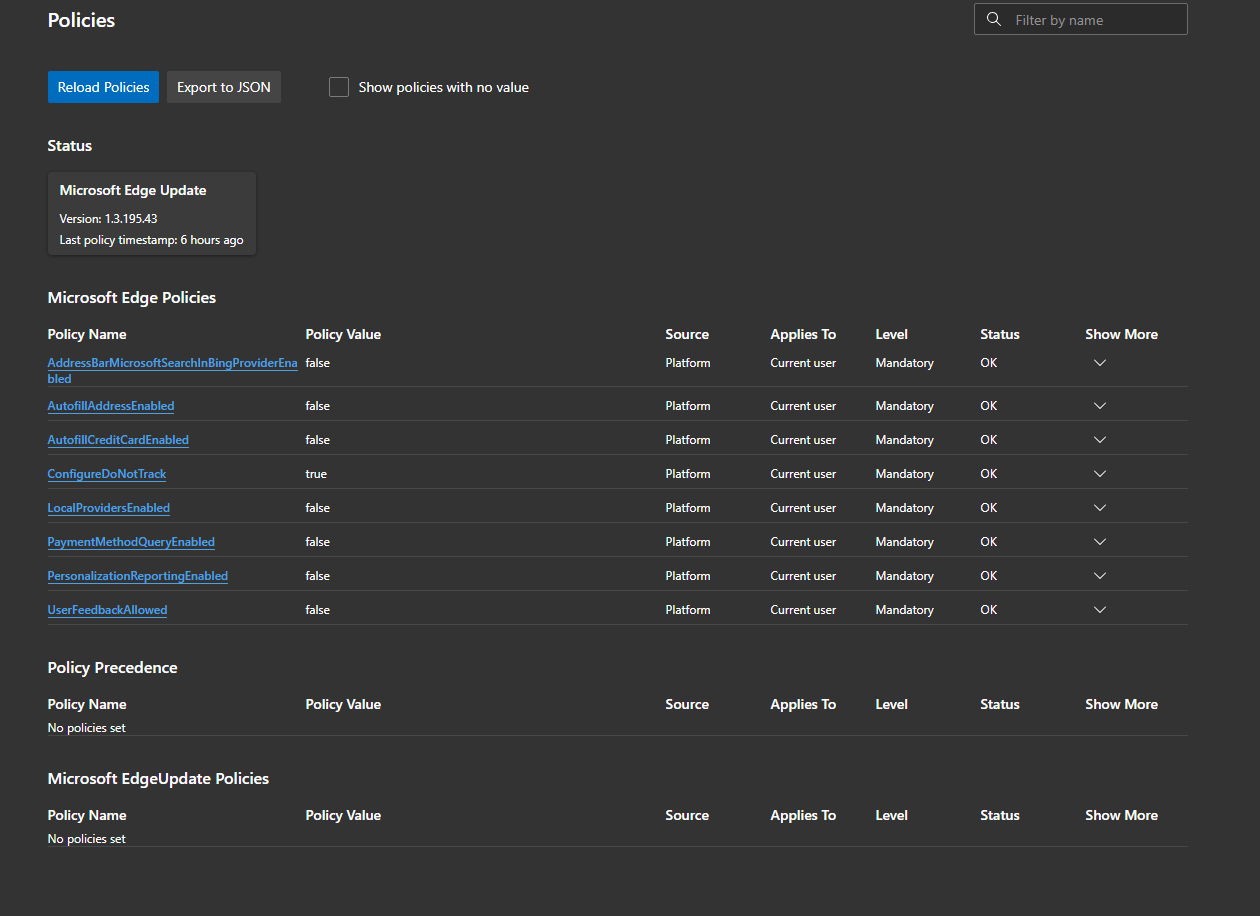This screenshot has width=1260, height=916.
Task: Click the Reload Policies button
Action: coord(103,87)
